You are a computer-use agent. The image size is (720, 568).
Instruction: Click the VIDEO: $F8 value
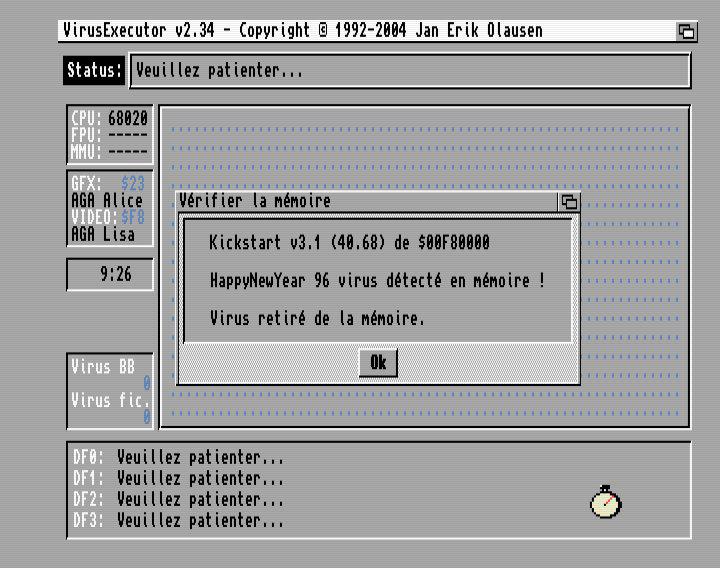(x=133, y=217)
